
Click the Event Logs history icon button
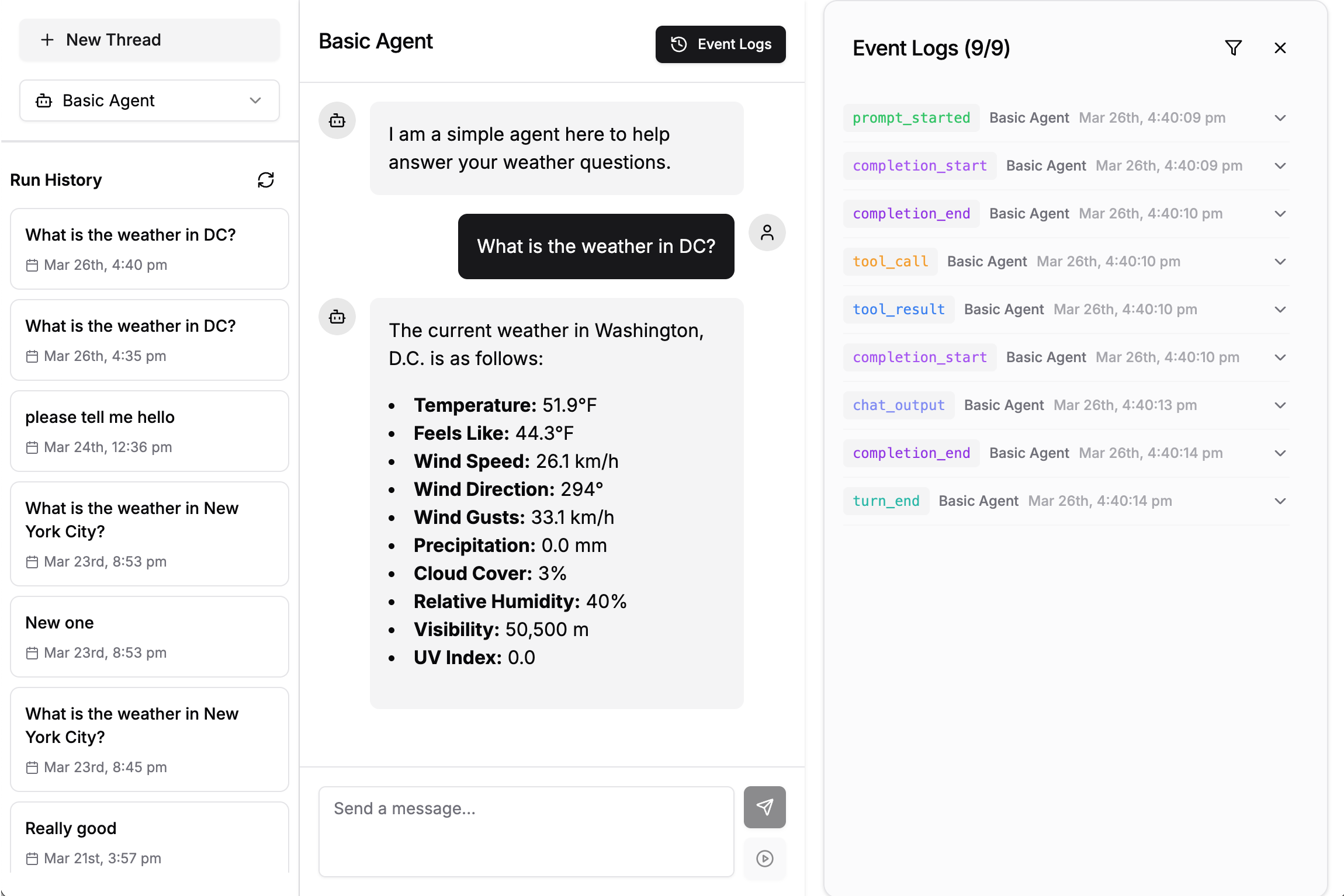[678, 44]
